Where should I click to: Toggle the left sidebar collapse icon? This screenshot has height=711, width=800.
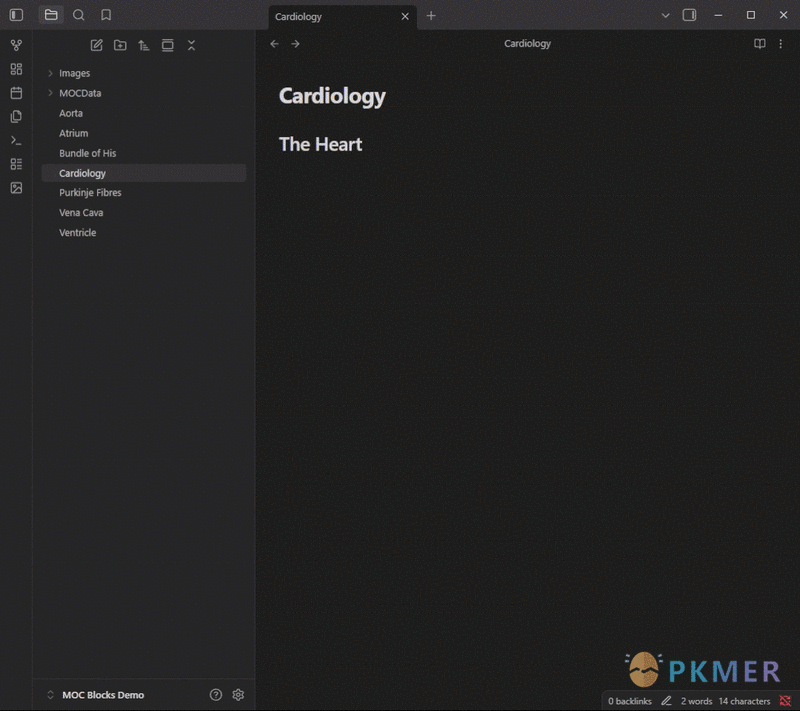click(x=16, y=15)
